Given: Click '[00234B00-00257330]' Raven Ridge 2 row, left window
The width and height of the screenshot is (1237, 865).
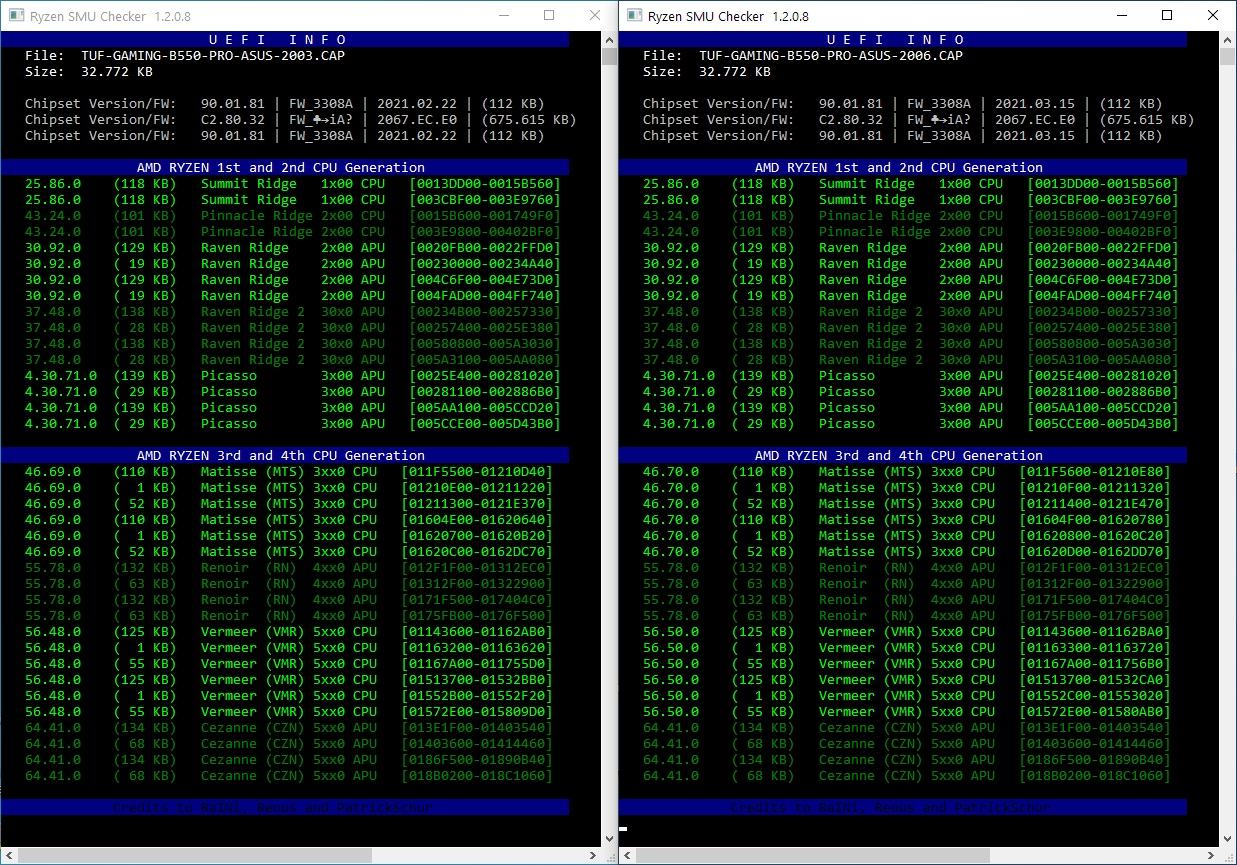Looking at the screenshot, I should tap(485, 312).
